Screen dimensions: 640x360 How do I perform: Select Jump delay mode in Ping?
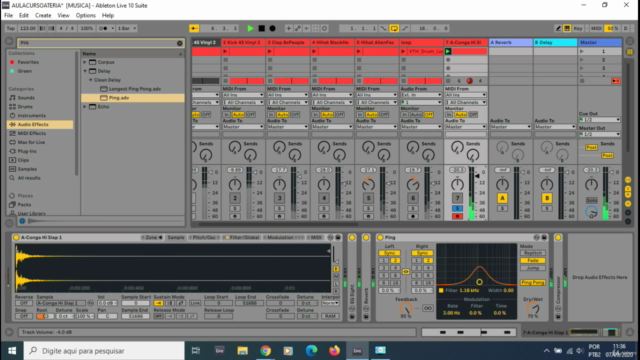click(x=532, y=268)
